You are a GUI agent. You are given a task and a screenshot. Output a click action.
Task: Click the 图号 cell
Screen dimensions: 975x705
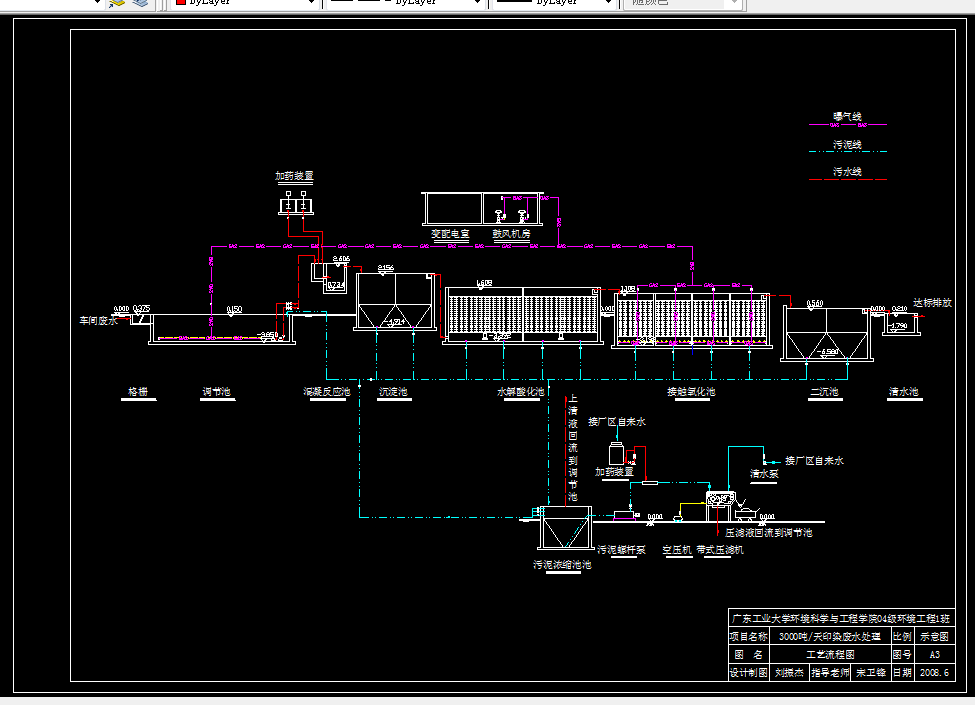[x=902, y=655]
